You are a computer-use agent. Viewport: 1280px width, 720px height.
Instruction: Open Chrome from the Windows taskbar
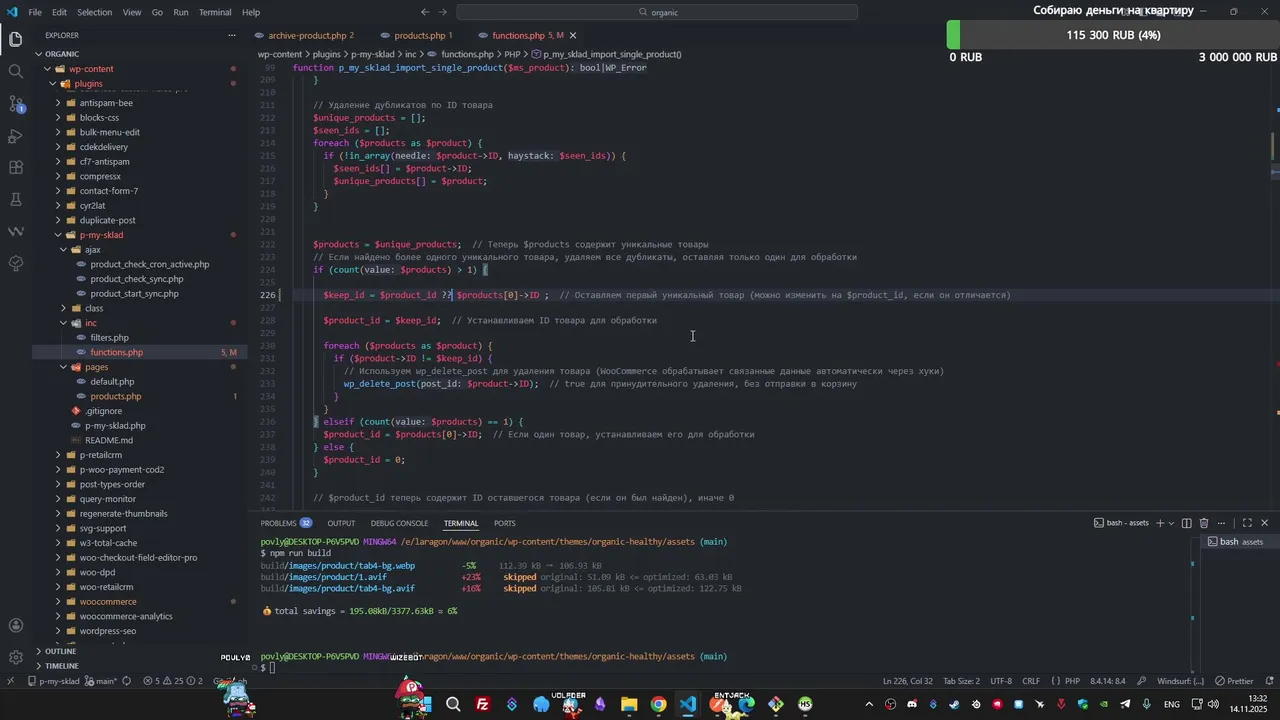658,704
